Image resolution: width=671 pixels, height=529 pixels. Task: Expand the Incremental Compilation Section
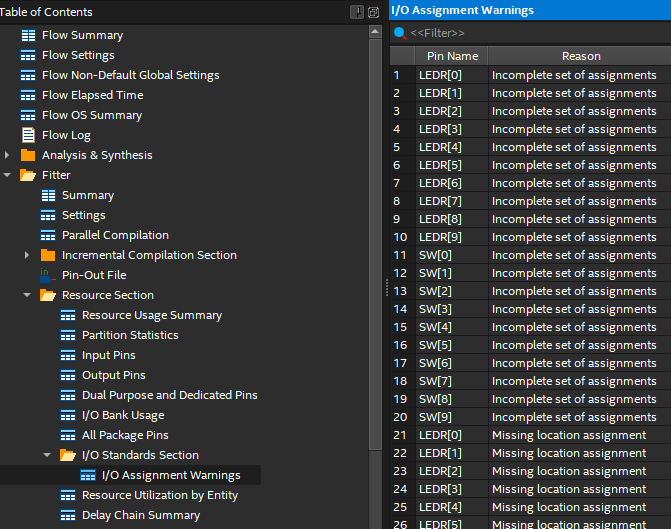point(28,255)
